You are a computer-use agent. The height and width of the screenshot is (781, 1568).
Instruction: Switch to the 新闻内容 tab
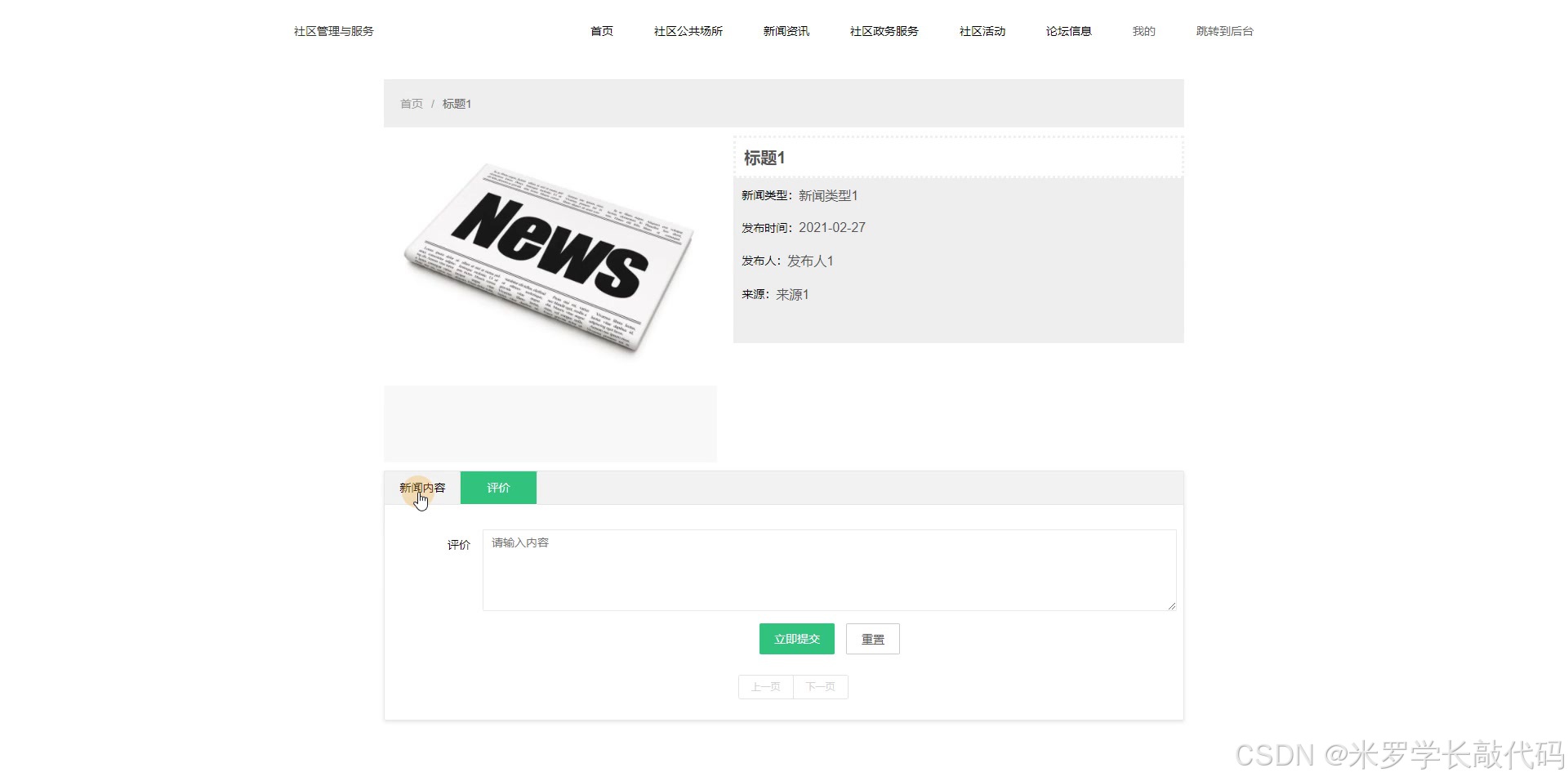(421, 487)
